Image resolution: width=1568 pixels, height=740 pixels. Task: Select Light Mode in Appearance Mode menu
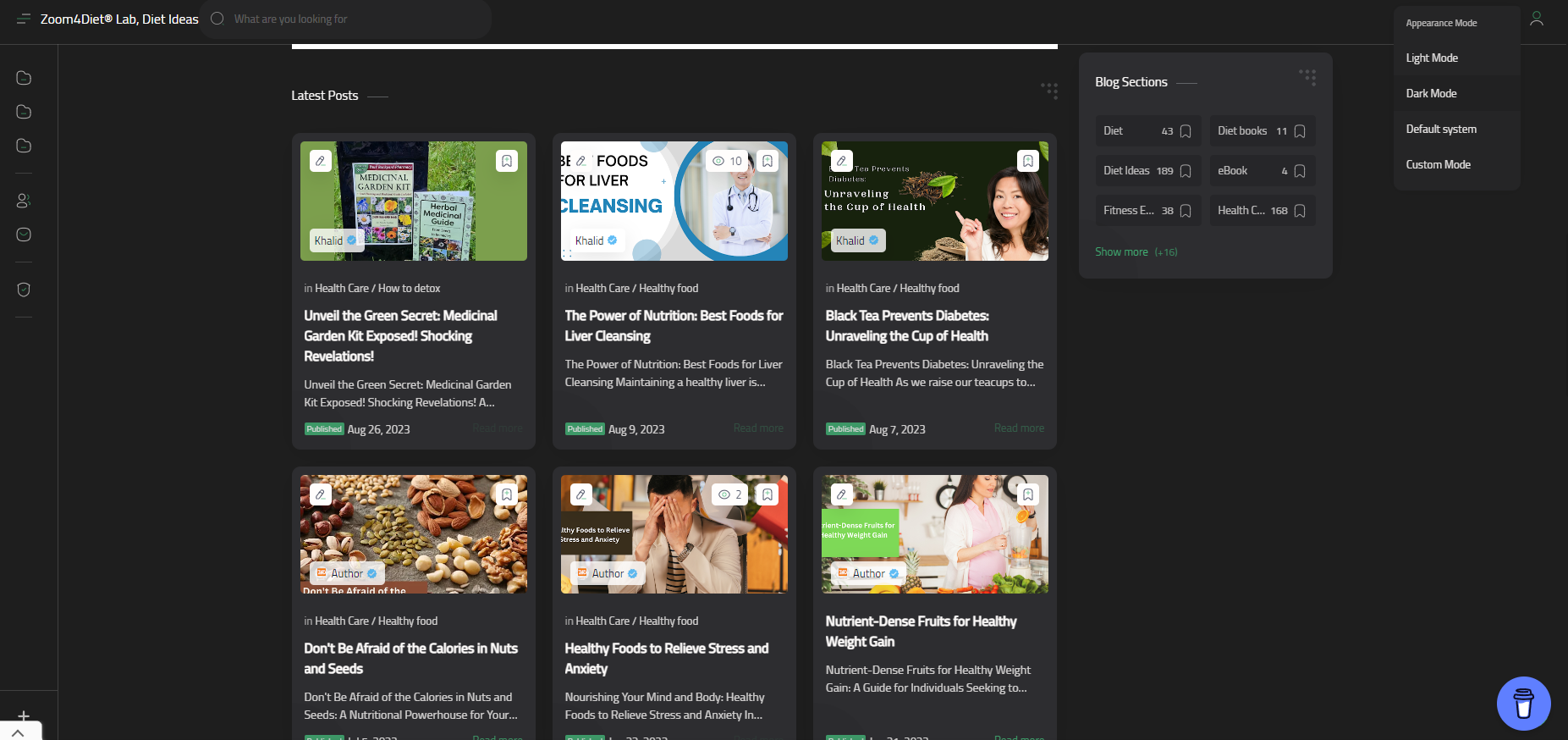1432,58
